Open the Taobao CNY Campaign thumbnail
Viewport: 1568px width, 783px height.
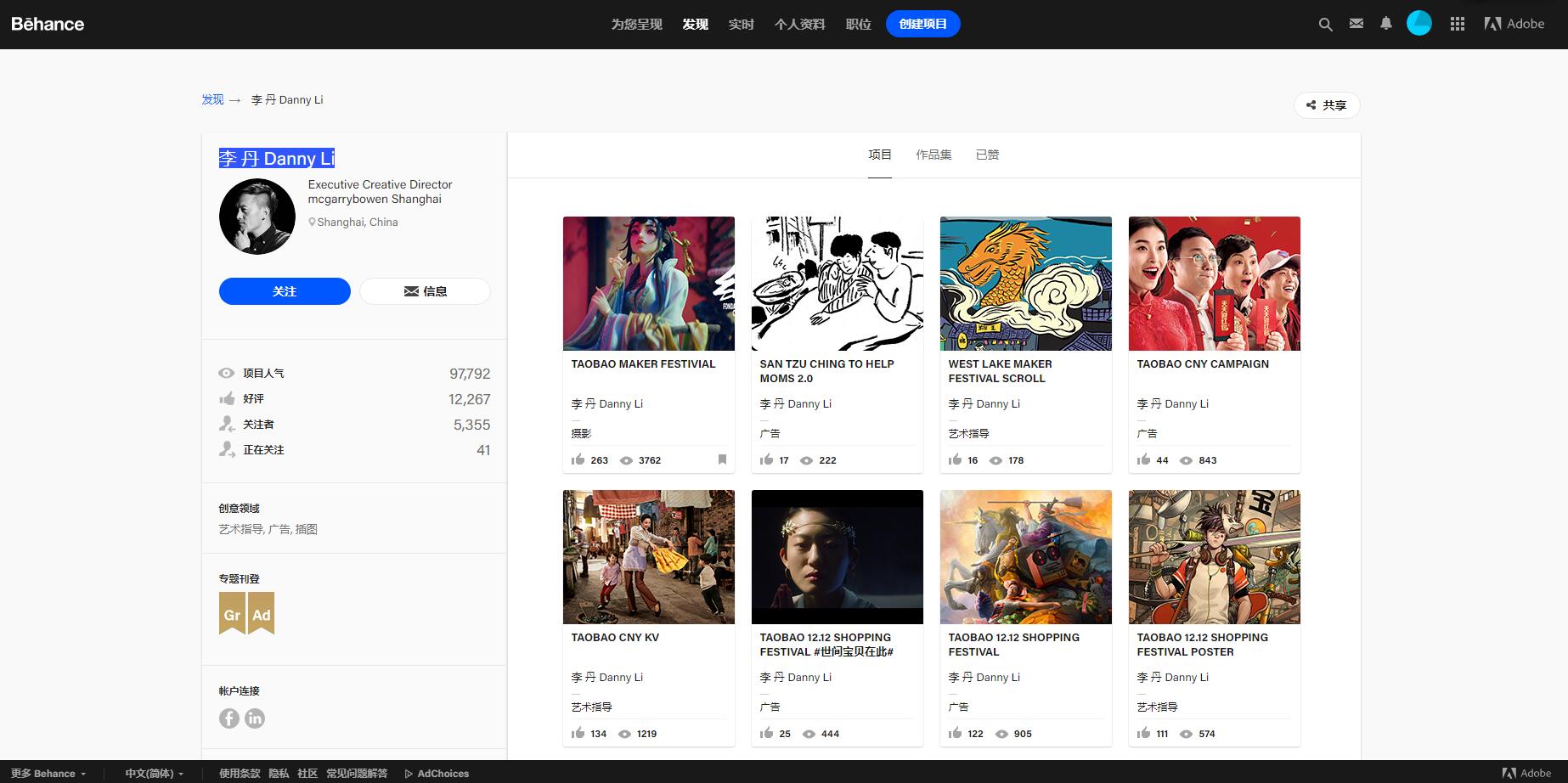click(1215, 284)
